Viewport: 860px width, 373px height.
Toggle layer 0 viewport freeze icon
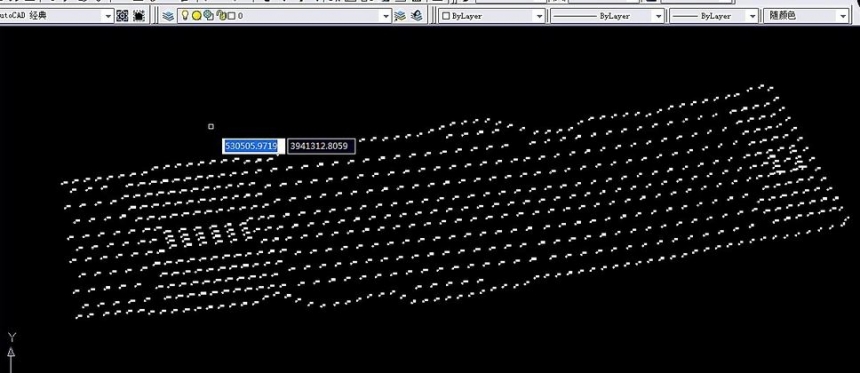point(208,16)
